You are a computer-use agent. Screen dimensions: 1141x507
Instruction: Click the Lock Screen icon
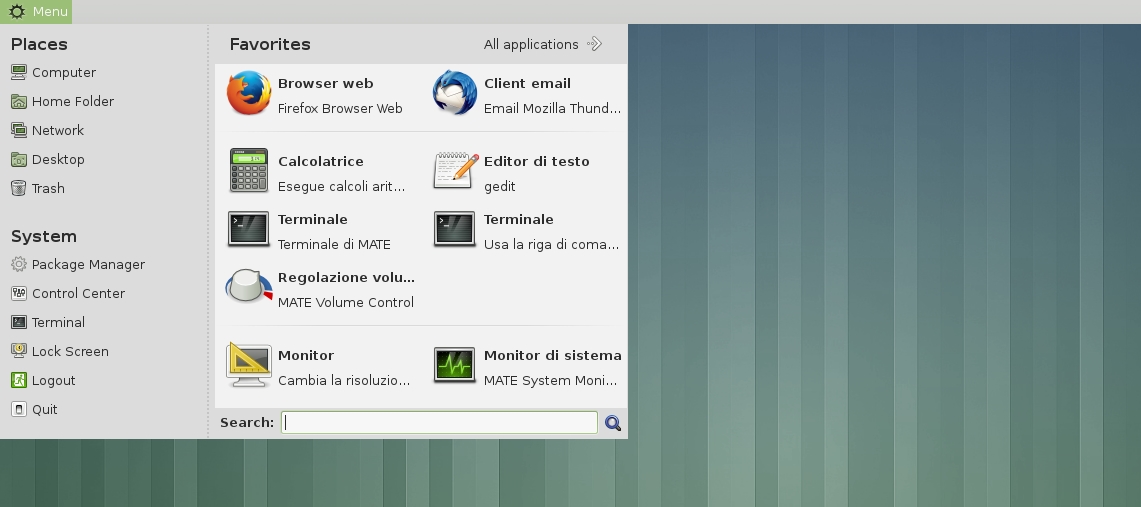pyautogui.click(x=19, y=351)
